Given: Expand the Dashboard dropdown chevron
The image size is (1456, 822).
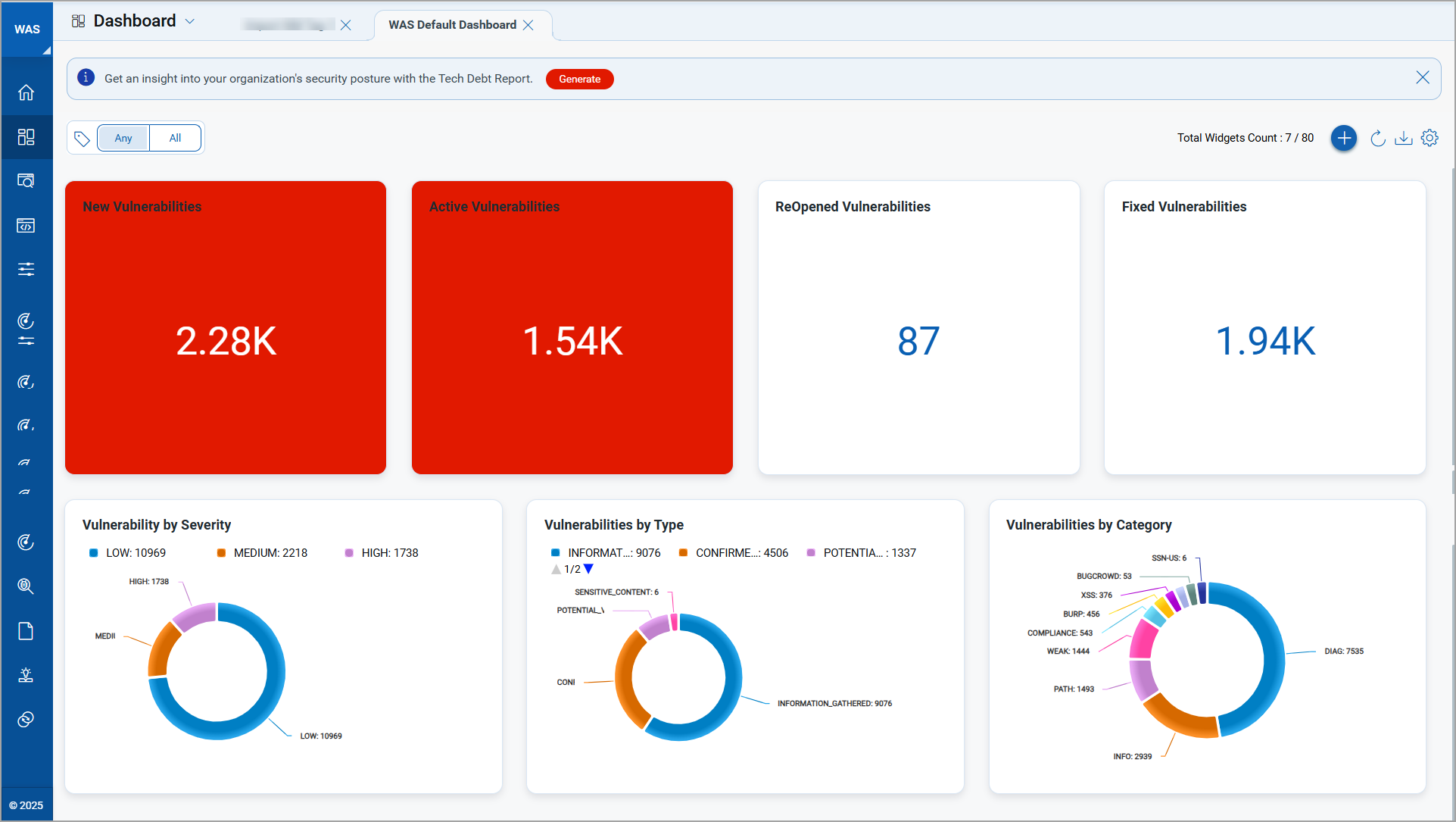Looking at the screenshot, I should point(190,21).
